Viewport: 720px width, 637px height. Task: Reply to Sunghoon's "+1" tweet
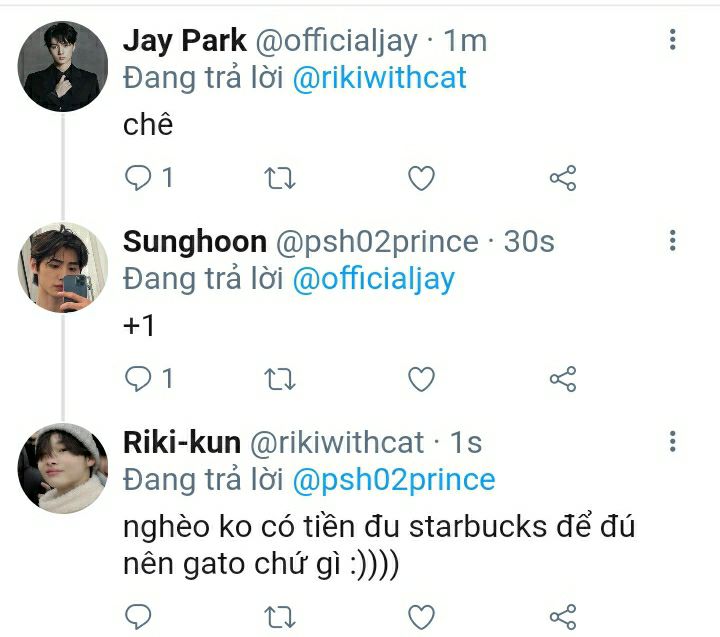(x=138, y=378)
